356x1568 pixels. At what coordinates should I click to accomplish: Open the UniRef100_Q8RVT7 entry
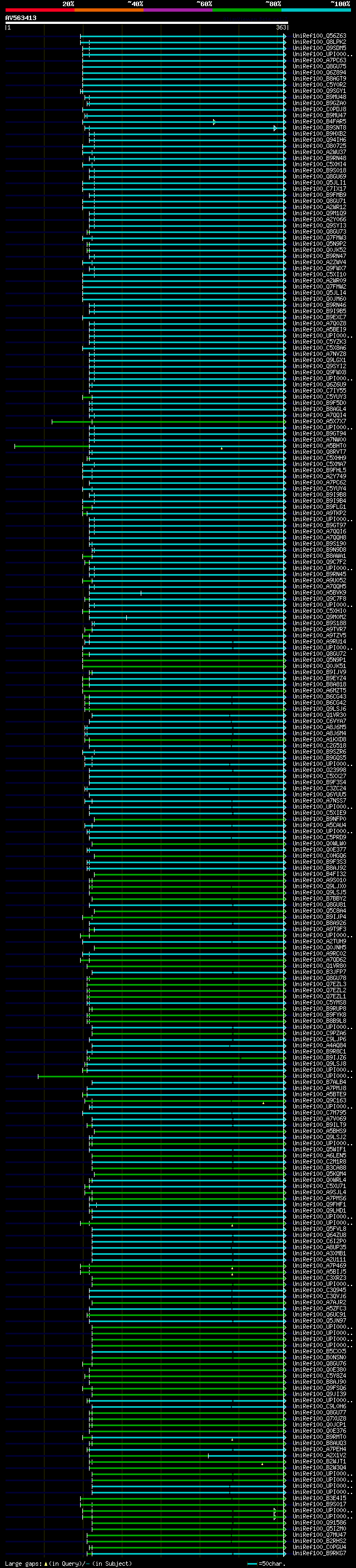tap(319, 452)
